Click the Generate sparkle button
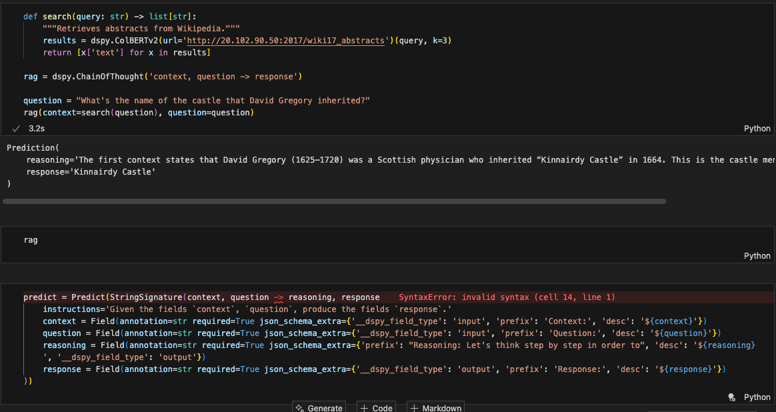The height and width of the screenshot is (412, 776). pos(318,407)
